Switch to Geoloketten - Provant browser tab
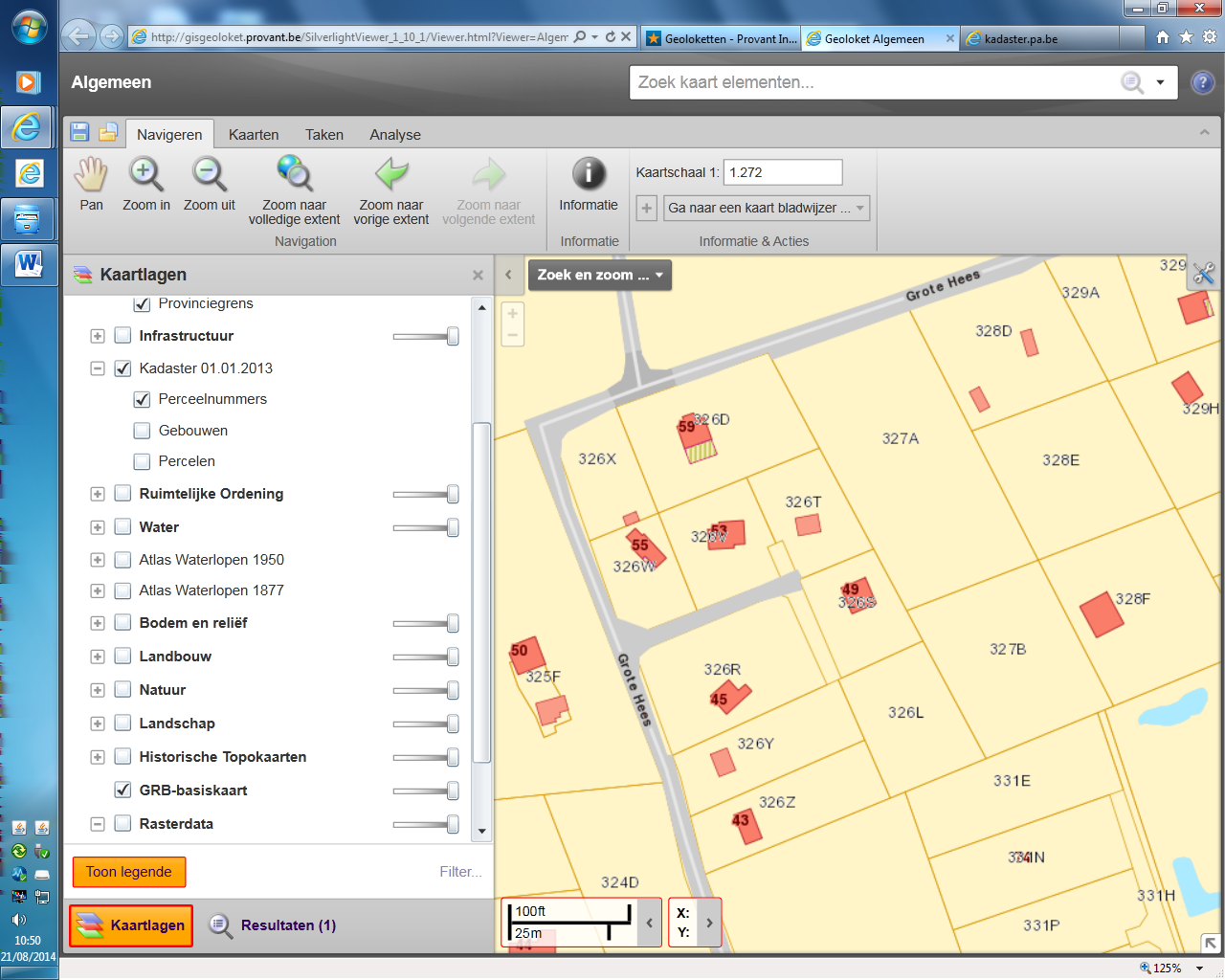Screen dimensions: 1225x980 [721, 39]
